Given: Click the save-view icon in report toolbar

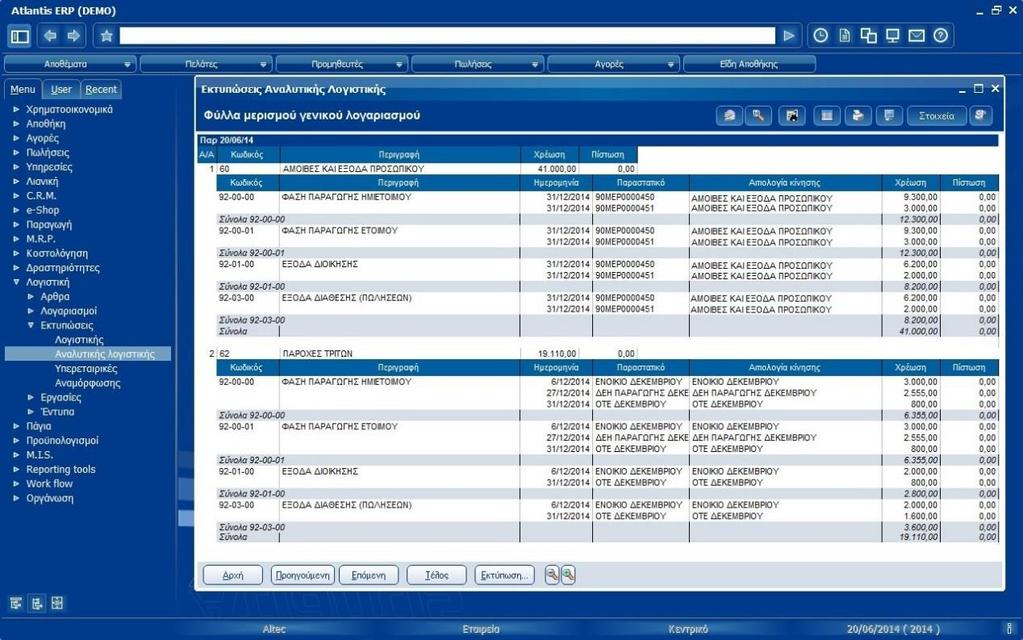Looking at the screenshot, I should [791, 115].
